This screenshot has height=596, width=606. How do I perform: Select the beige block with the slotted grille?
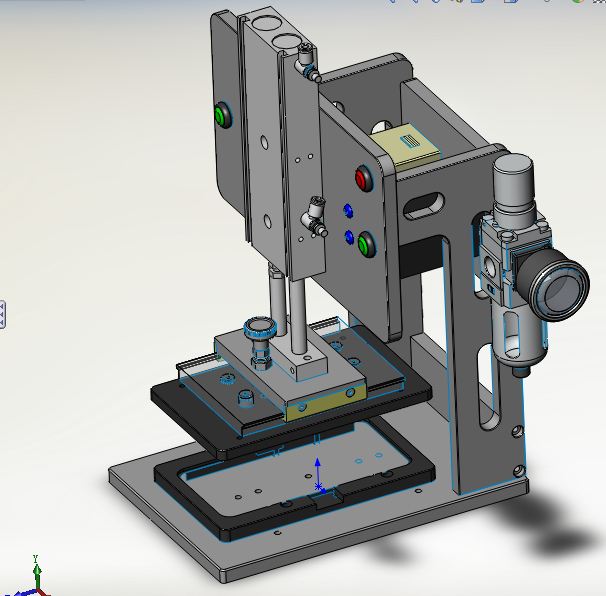coord(405,146)
